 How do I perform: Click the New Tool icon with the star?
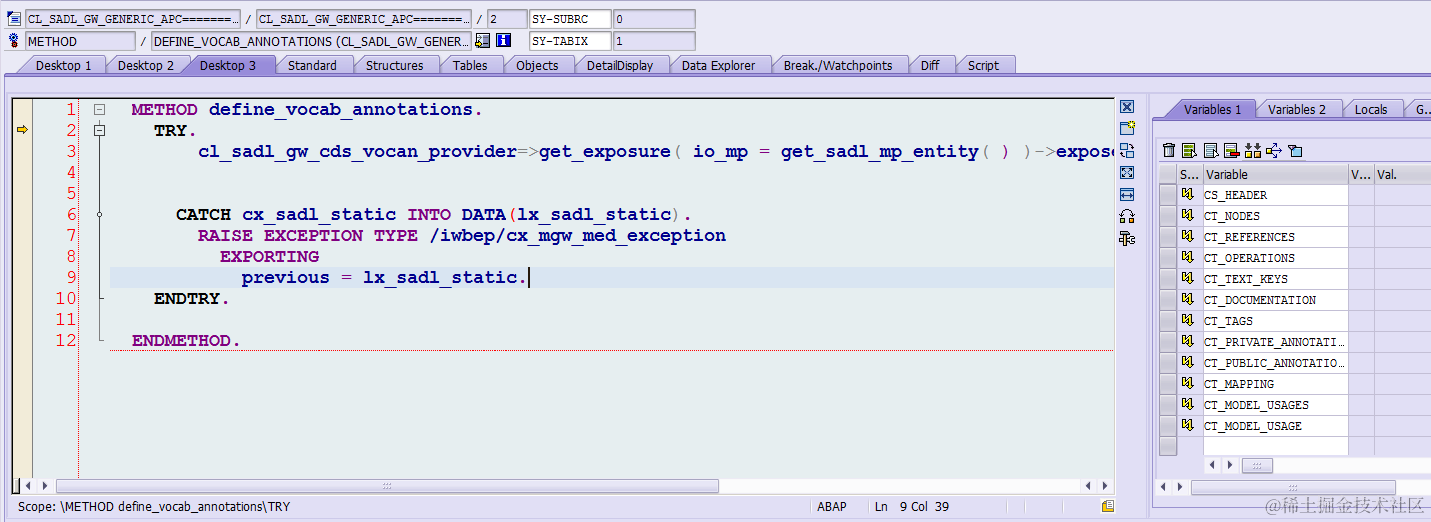click(x=1127, y=128)
